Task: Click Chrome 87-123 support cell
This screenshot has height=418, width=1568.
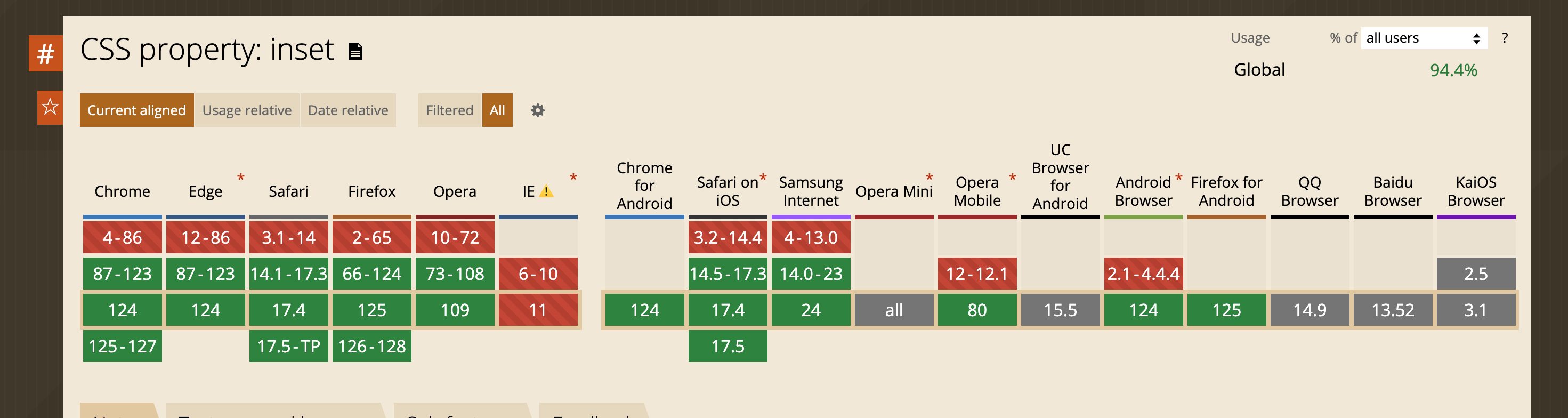Action: [x=123, y=274]
